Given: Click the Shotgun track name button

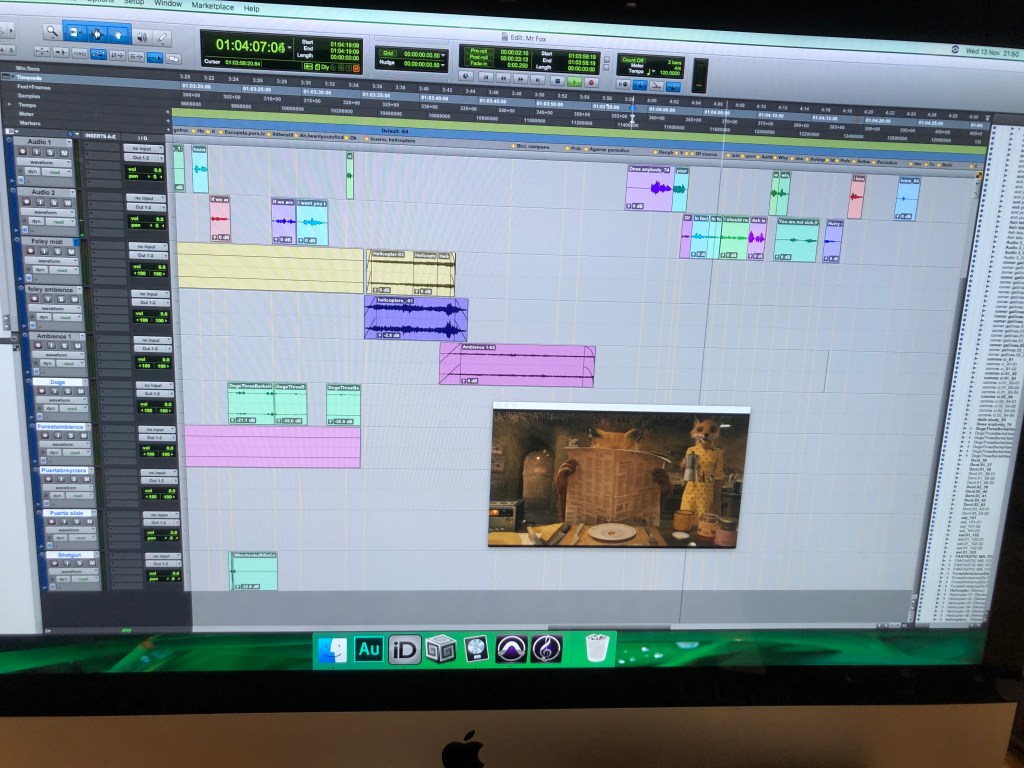Looking at the screenshot, I should coord(69,555).
